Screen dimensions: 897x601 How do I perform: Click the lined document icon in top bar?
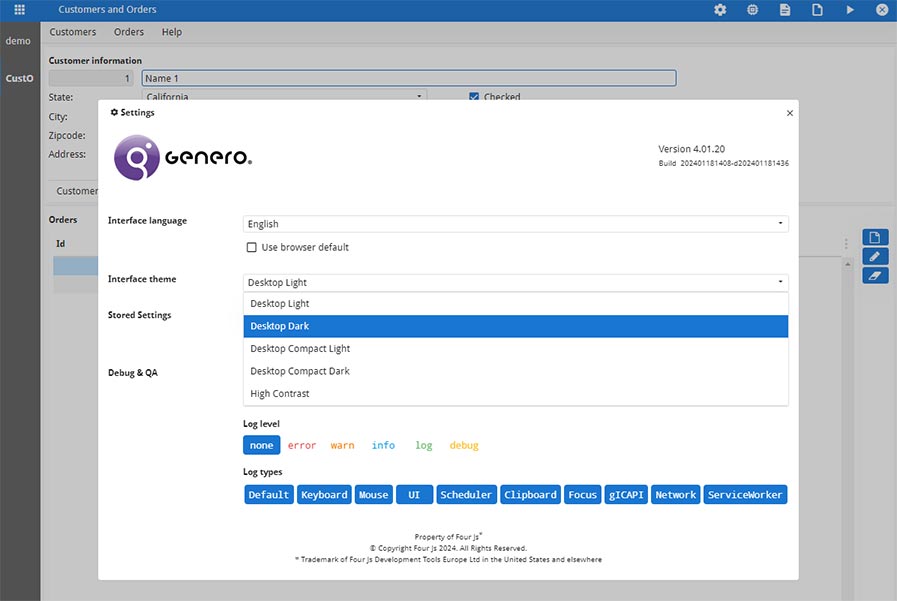click(x=785, y=10)
